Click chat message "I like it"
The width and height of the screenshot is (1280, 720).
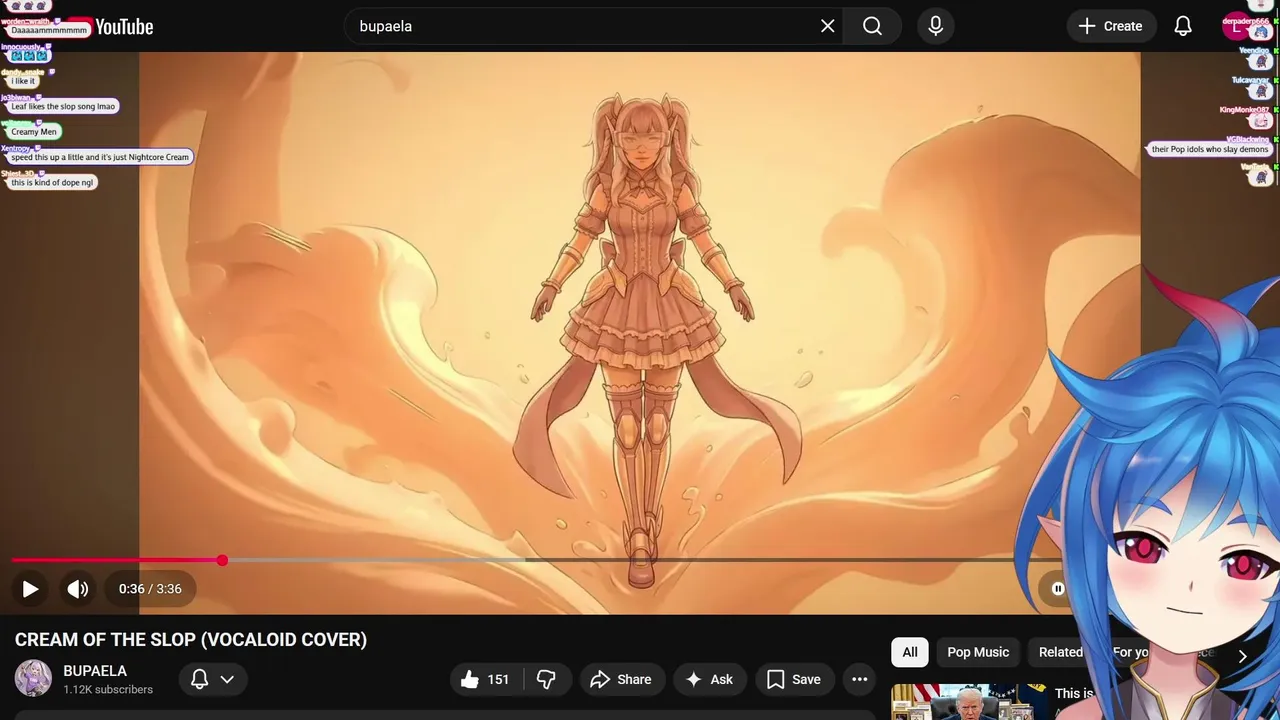click(23, 81)
